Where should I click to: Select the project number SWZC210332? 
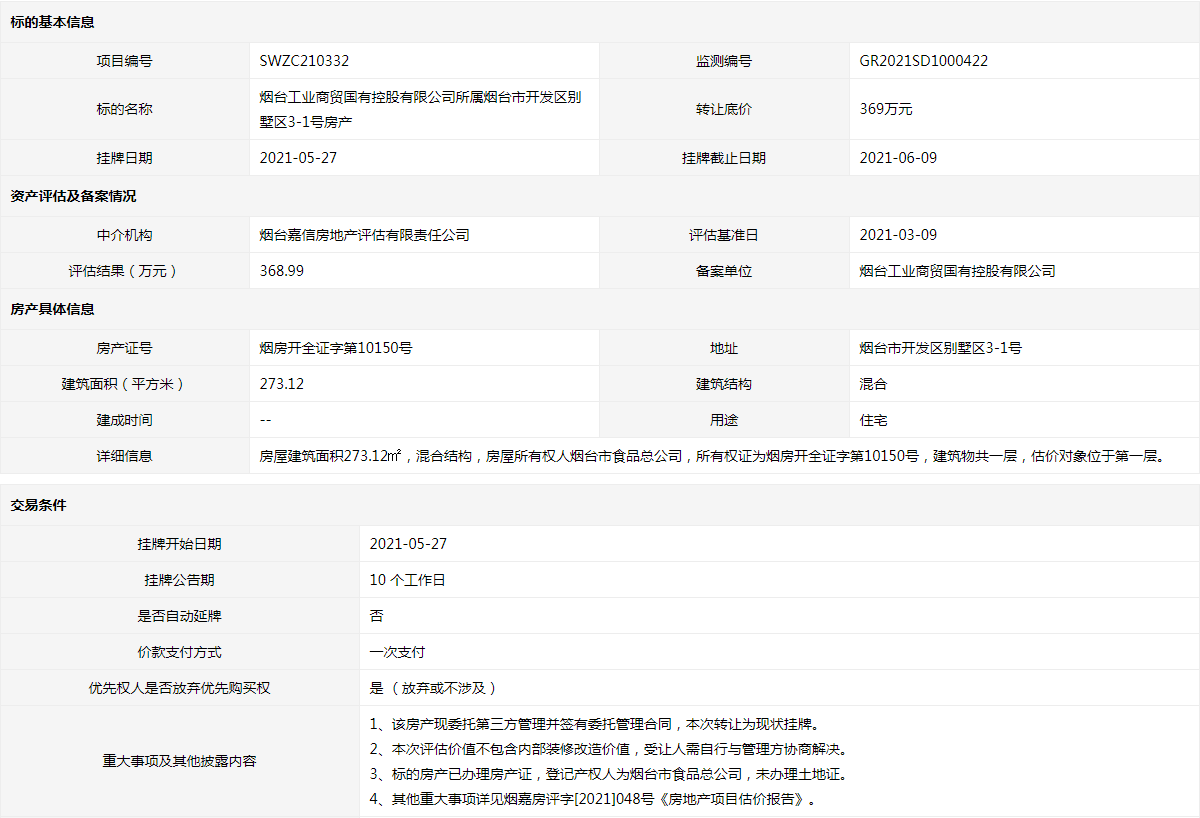304,61
